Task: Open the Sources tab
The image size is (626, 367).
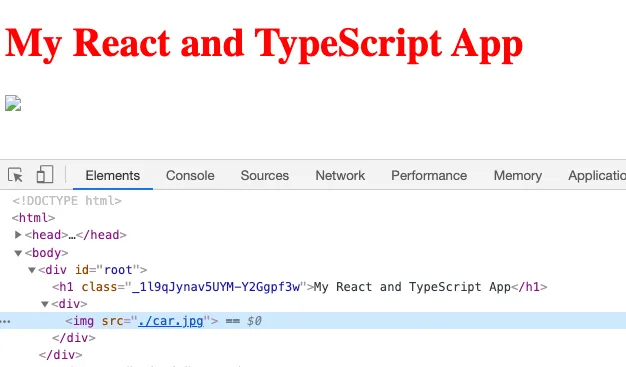Action: (265, 175)
